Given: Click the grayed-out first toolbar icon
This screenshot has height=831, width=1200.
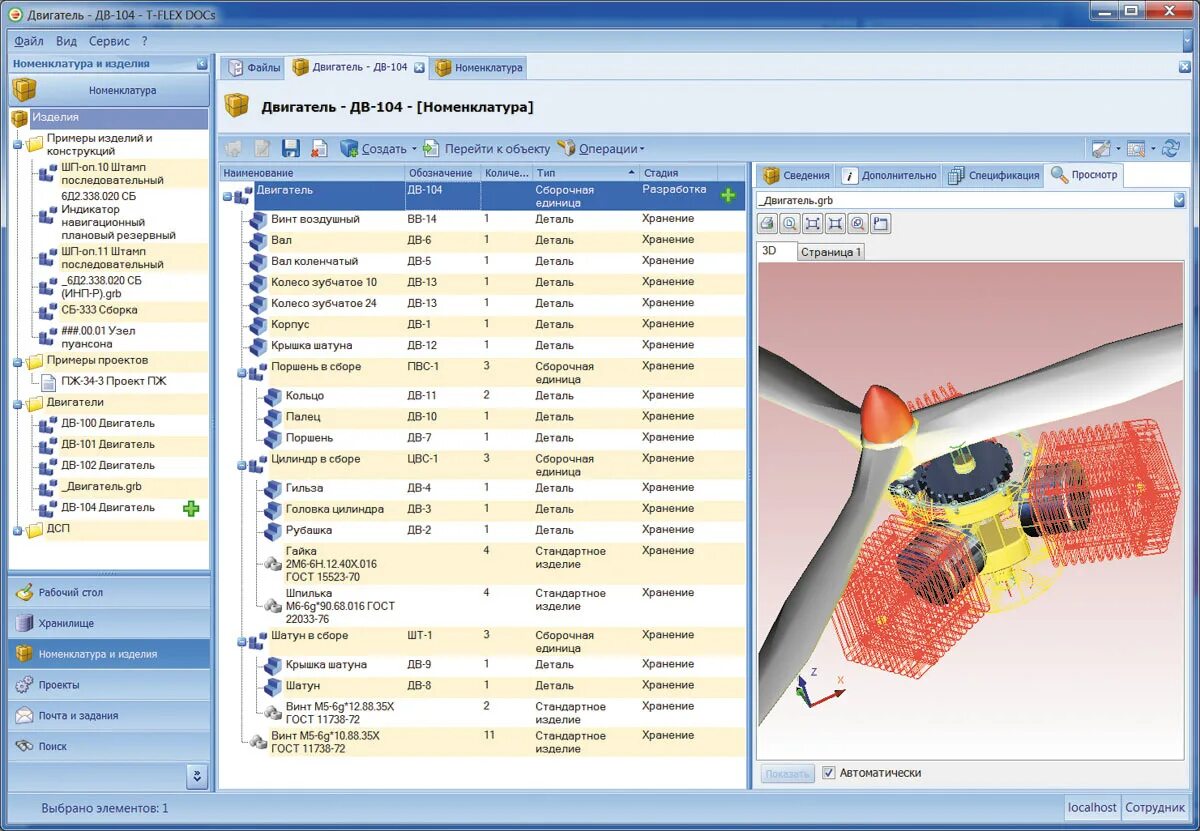Looking at the screenshot, I should (233, 148).
